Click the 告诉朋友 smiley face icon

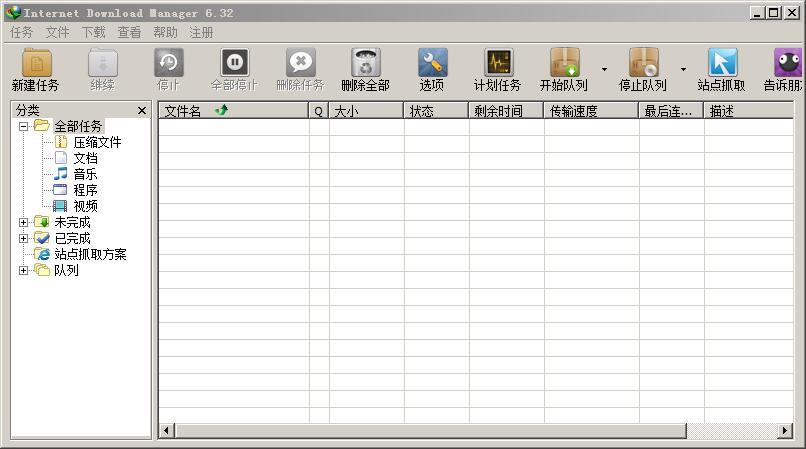[788, 63]
